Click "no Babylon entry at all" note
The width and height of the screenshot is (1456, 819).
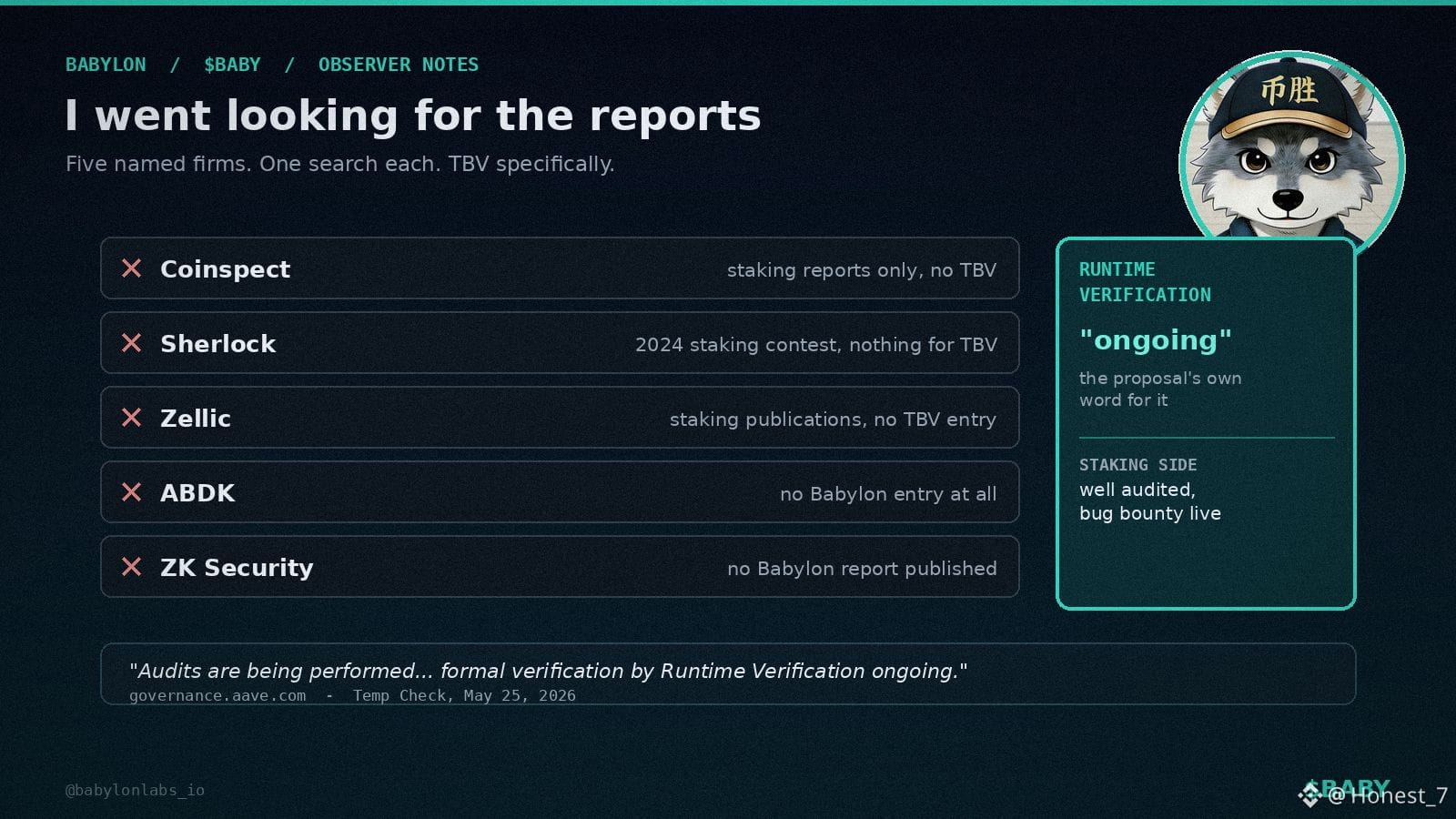click(x=888, y=494)
